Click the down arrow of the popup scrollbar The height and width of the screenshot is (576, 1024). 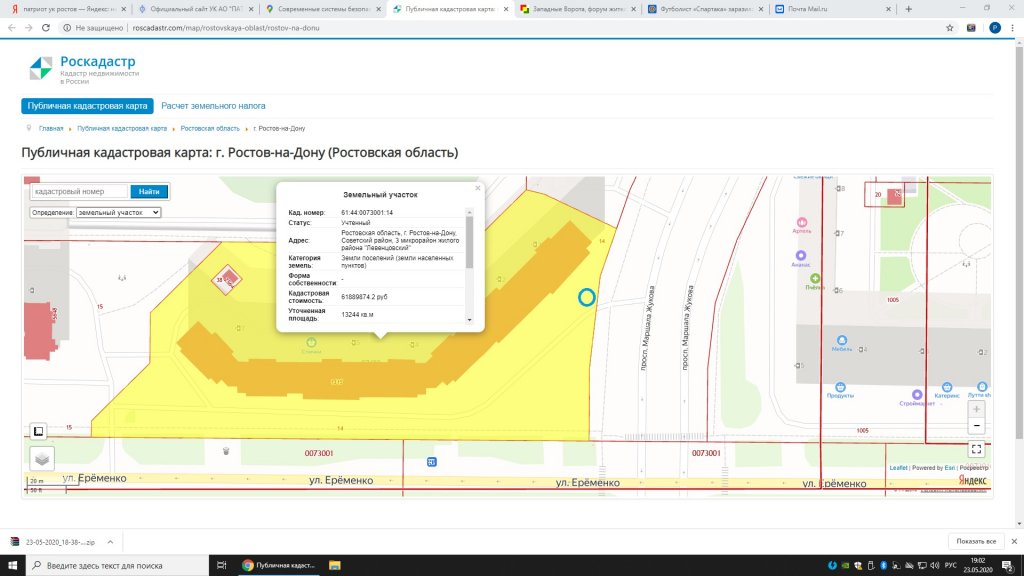(469, 320)
